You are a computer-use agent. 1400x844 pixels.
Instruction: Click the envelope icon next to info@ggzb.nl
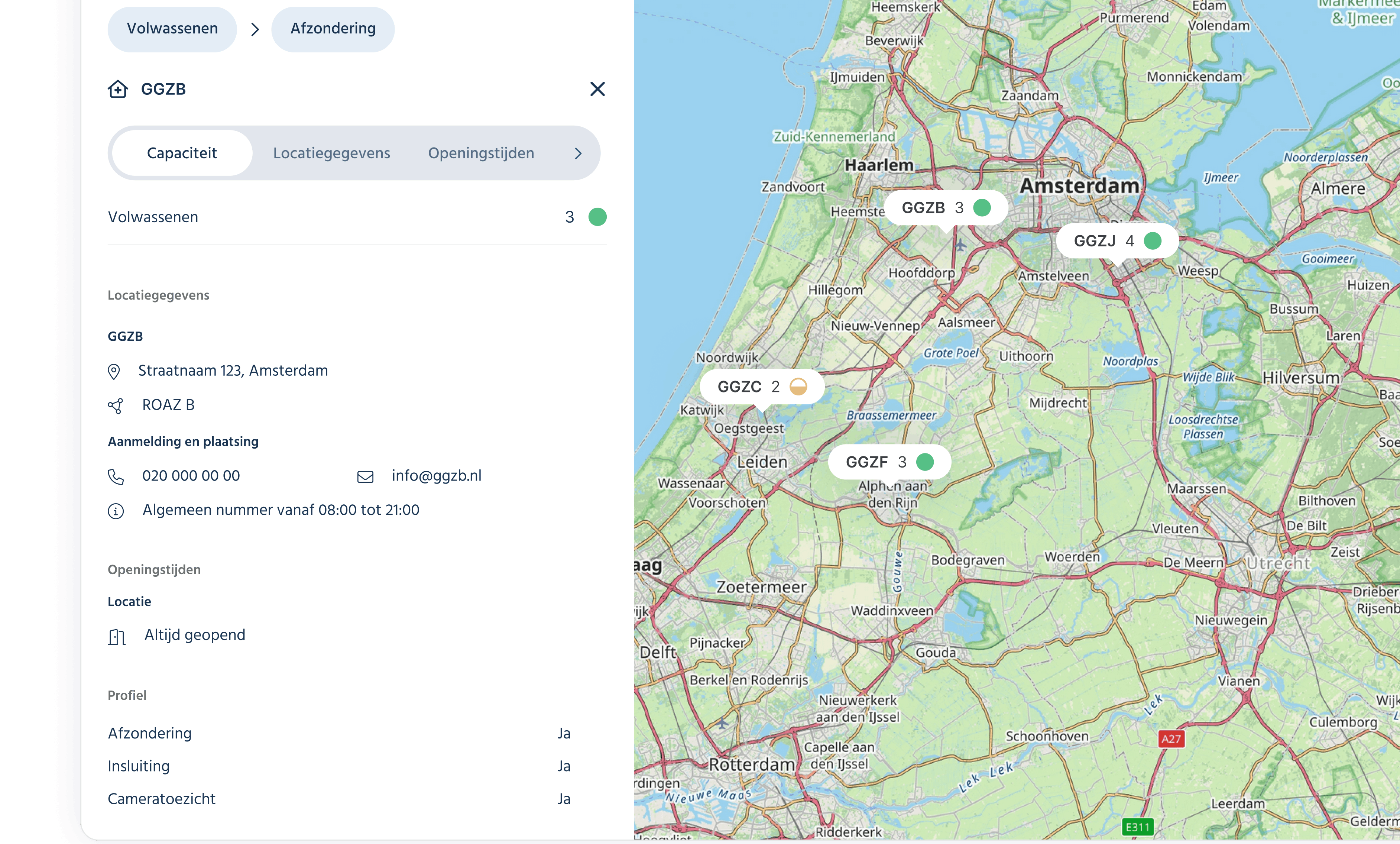point(365,477)
